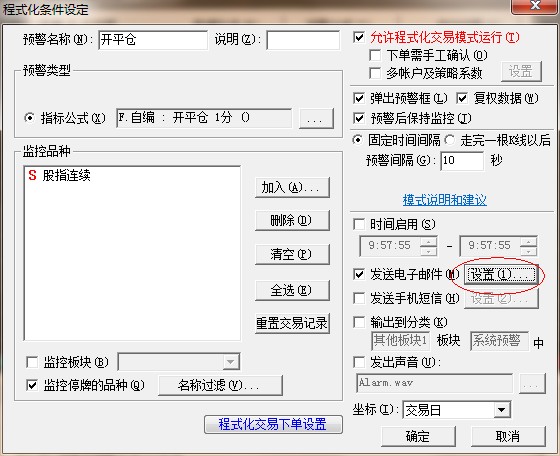Click the Alarm.wav sound file field
This screenshot has height=456, width=560.
434,383
